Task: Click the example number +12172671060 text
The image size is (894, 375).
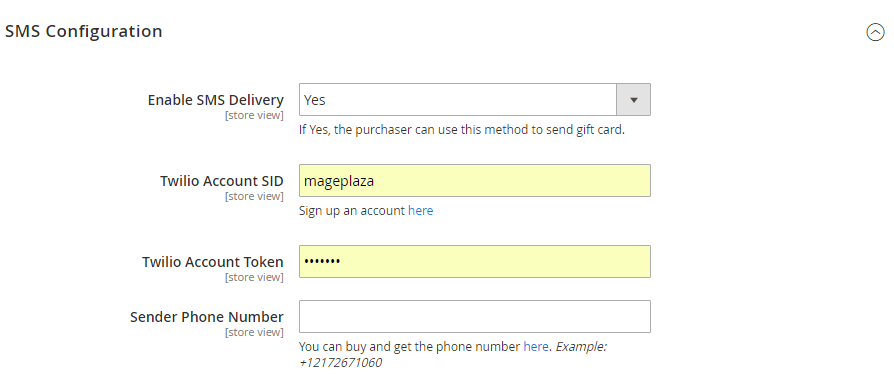Action: pos(340,362)
